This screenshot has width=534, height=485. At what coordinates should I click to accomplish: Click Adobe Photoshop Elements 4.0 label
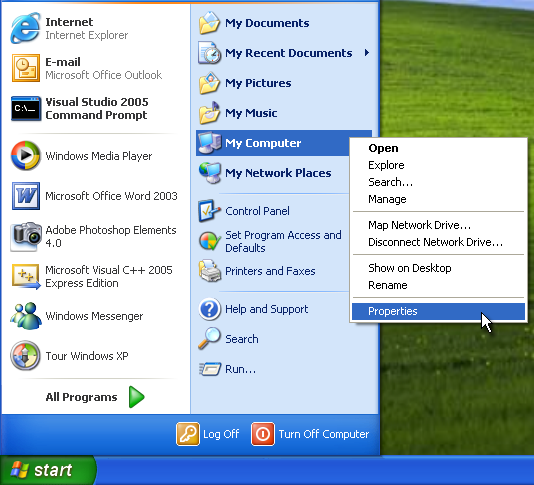(111, 236)
